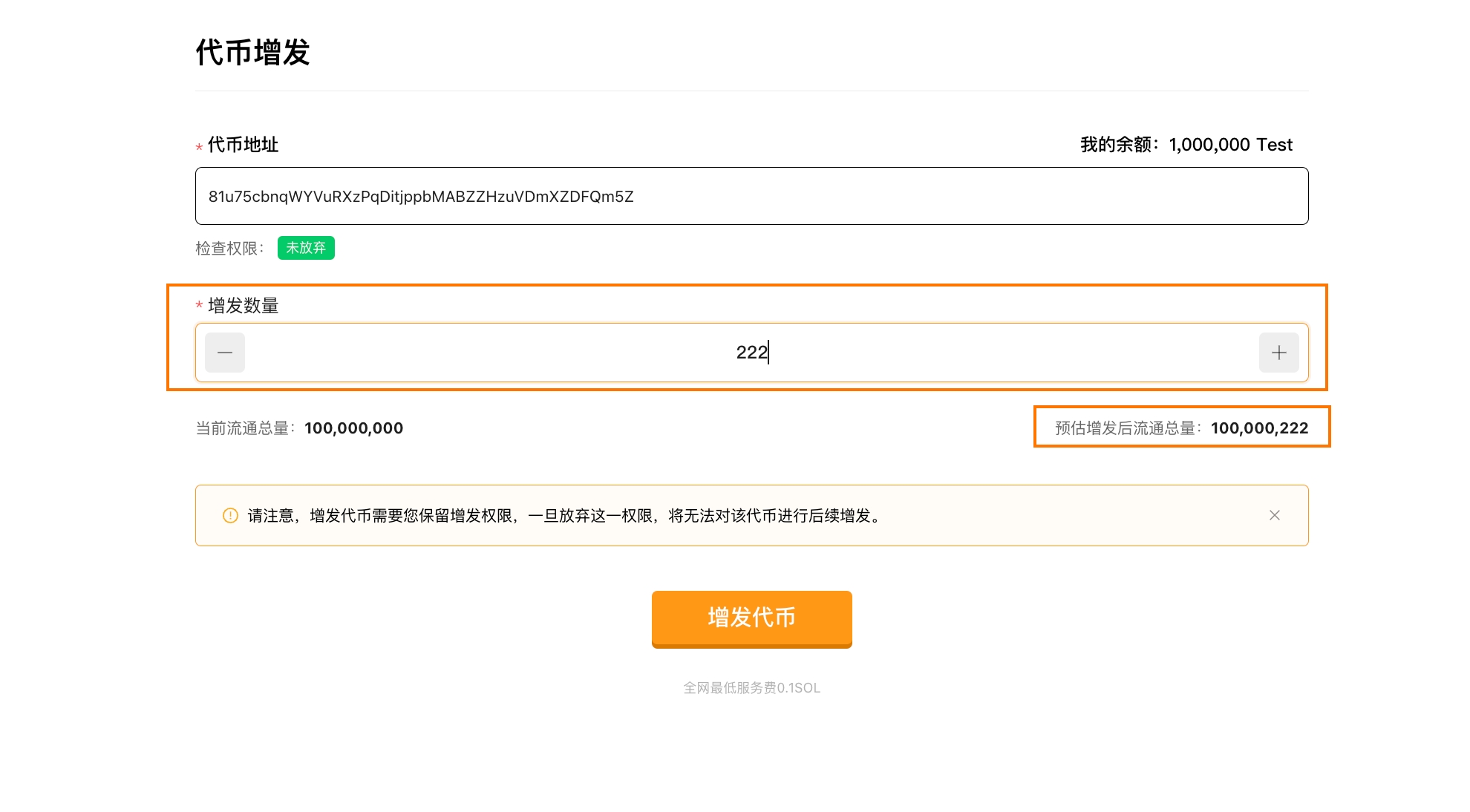The image size is (1470, 812).
Task: Click the current supply value 100,000,000
Action: pyautogui.click(x=353, y=428)
